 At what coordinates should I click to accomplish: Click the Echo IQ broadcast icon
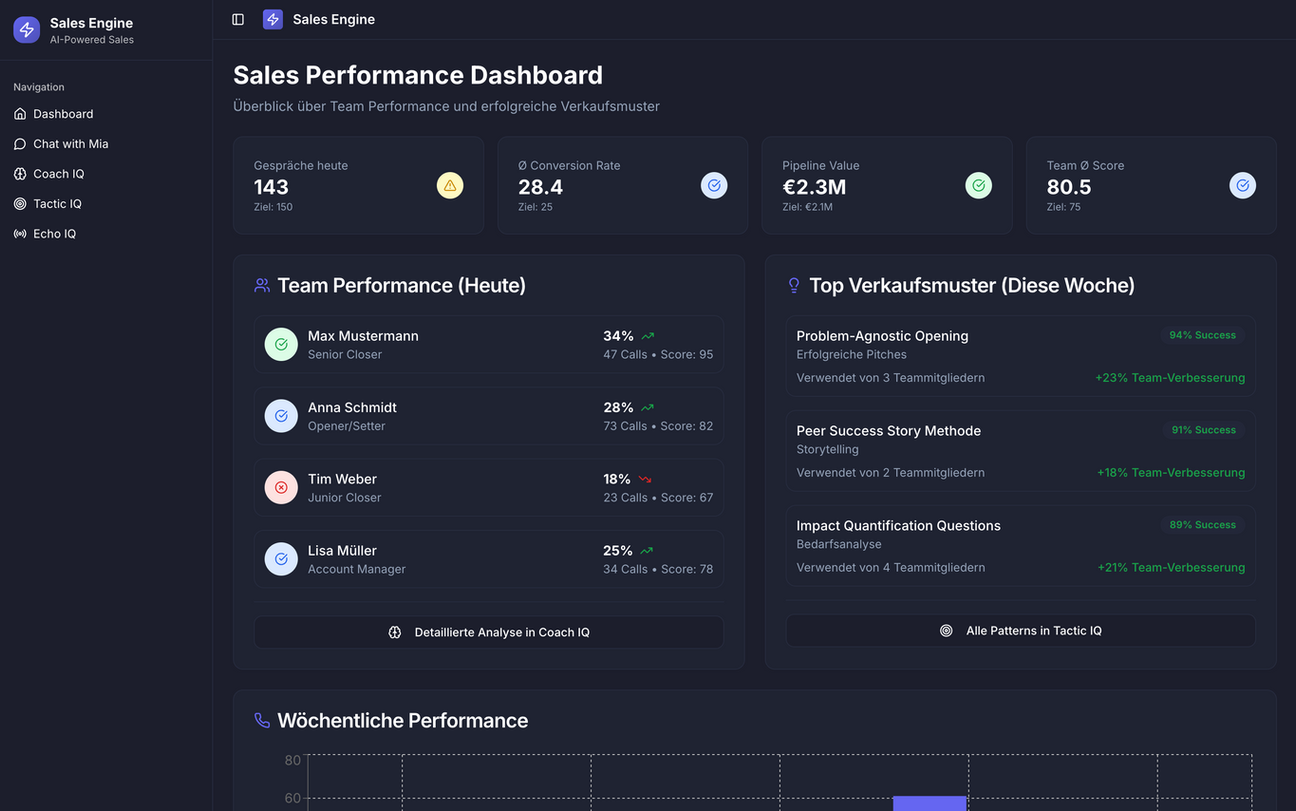point(18,233)
